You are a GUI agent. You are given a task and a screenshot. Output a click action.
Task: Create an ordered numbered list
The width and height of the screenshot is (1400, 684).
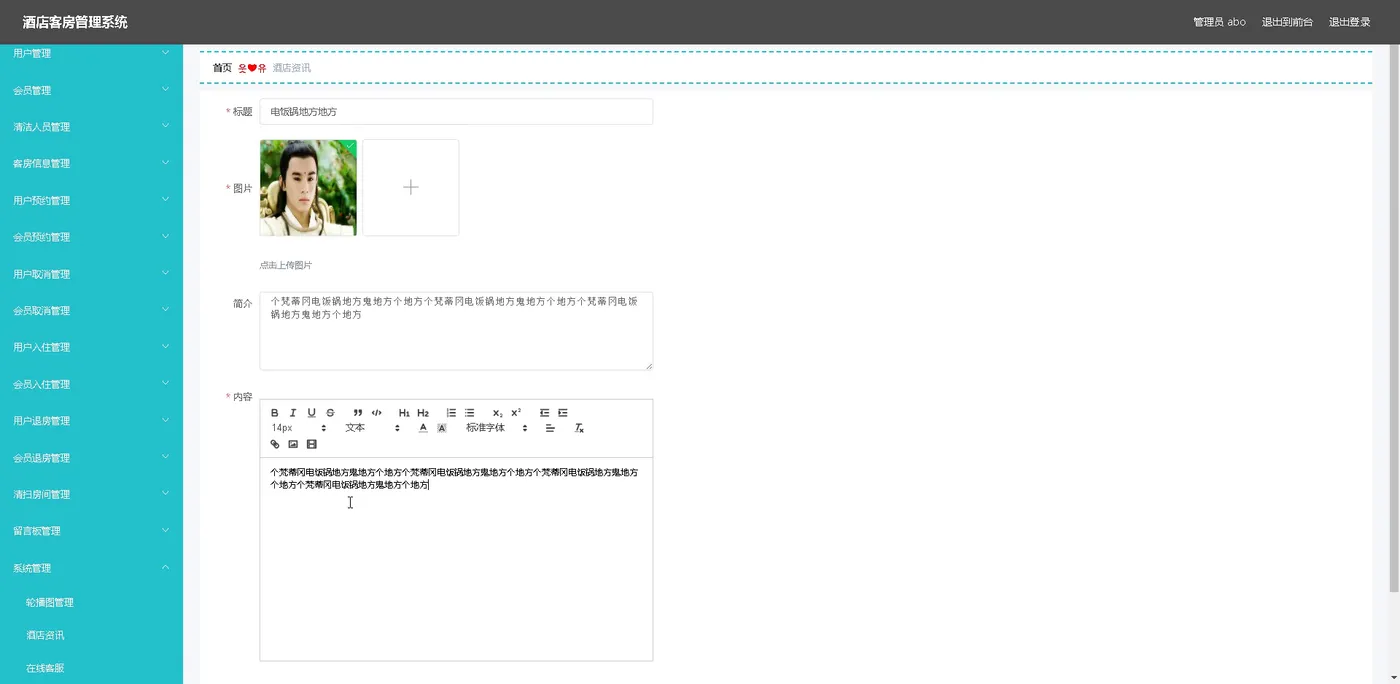(x=451, y=413)
